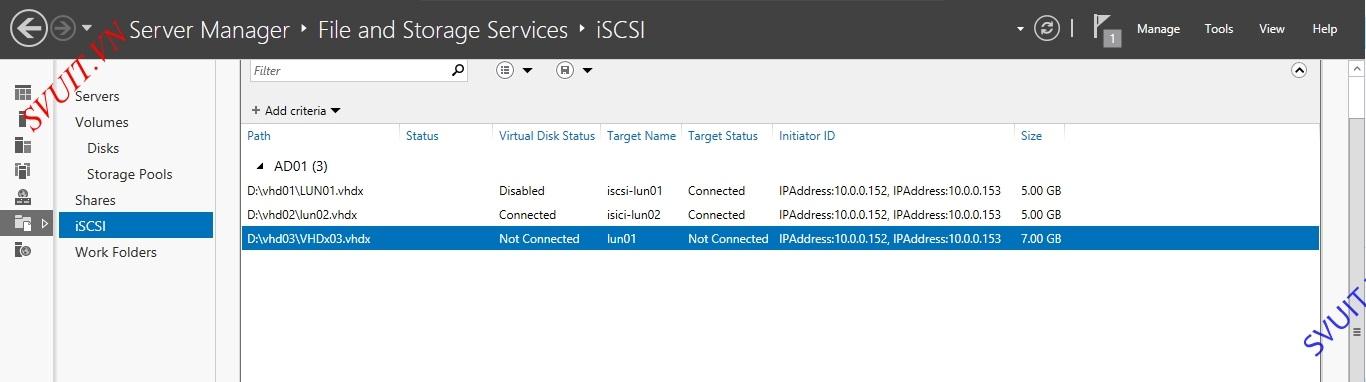Viewport: 1366px width, 382px height.
Task: Click the File and Storage Services sidebar icon
Action: click(x=23, y=223)
